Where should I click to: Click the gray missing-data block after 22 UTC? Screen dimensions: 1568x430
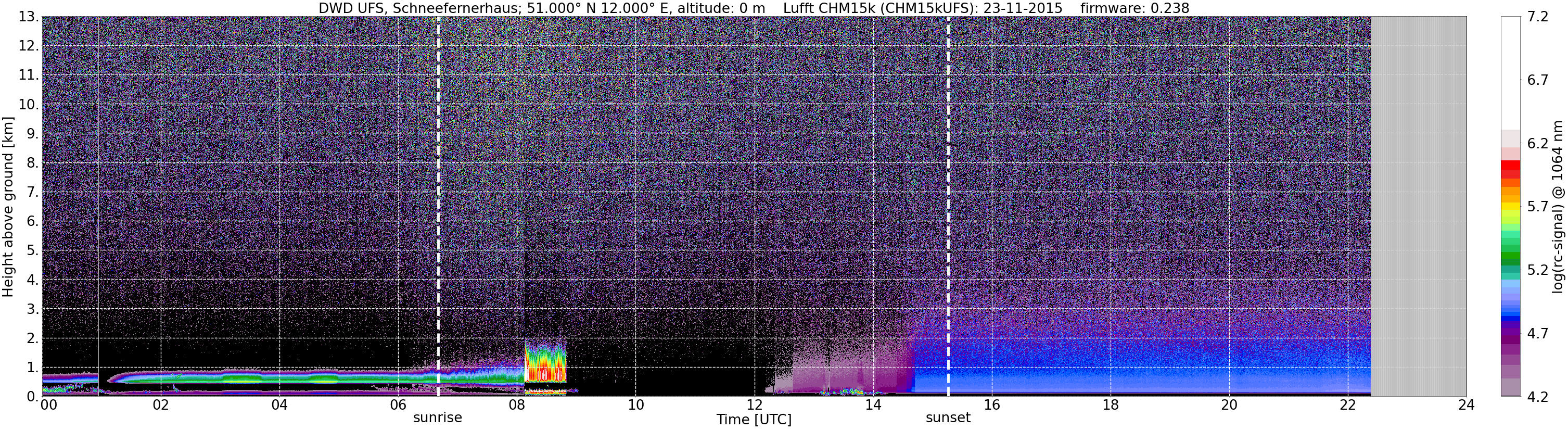tap(1418, 207)
